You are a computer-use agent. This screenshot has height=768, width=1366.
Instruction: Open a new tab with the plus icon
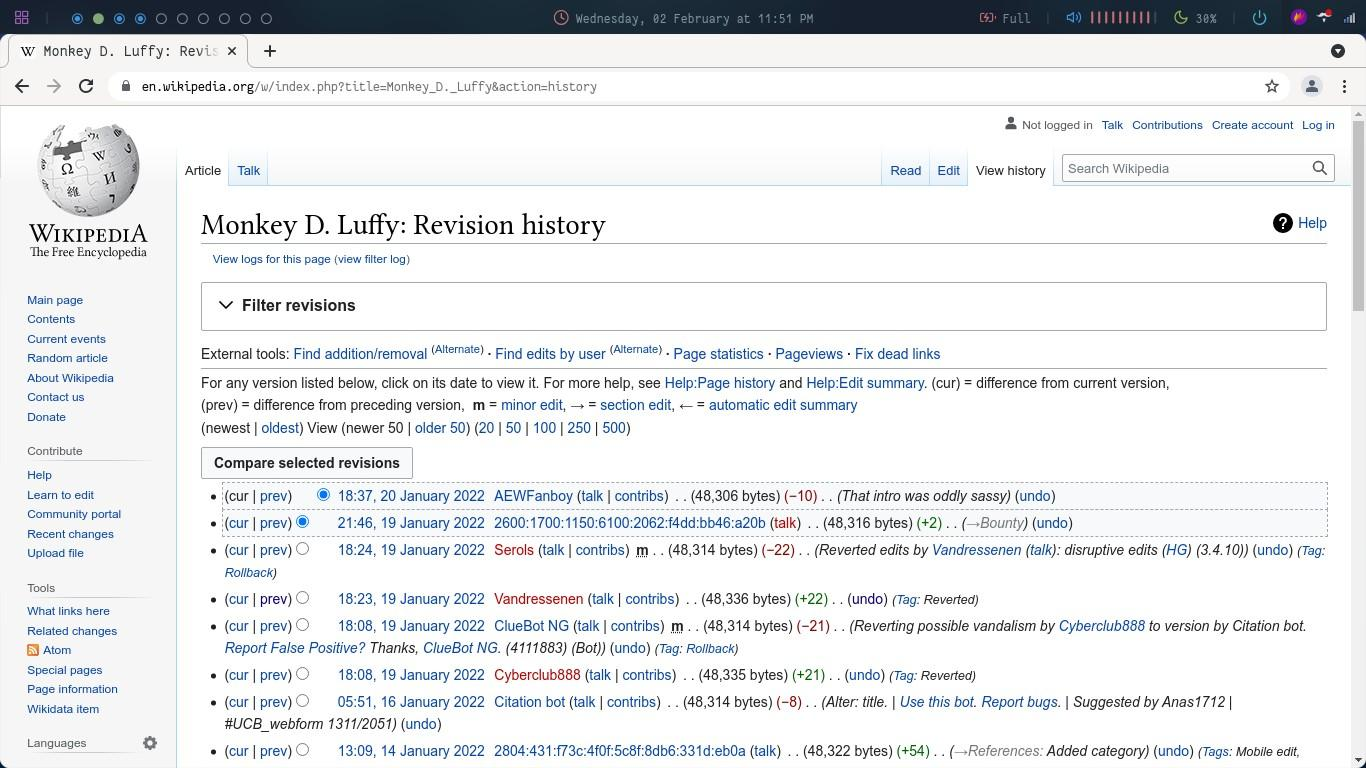269,51
